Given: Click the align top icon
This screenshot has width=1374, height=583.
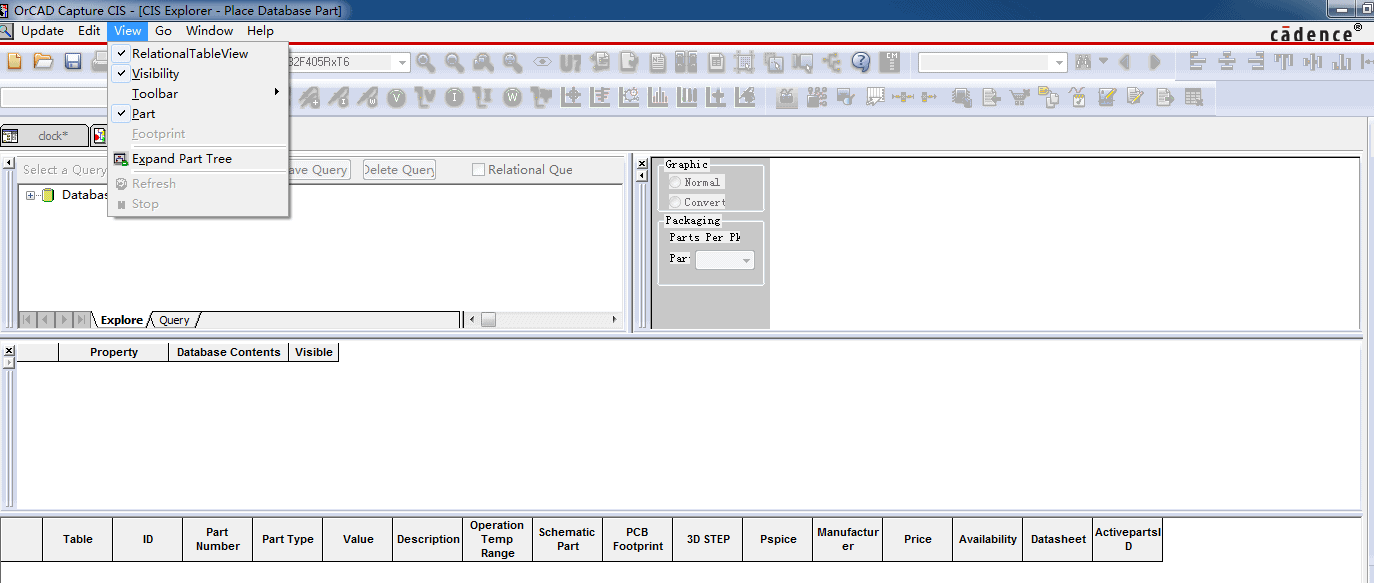Looking at the screenshot, I should (x=1284, y=62).
